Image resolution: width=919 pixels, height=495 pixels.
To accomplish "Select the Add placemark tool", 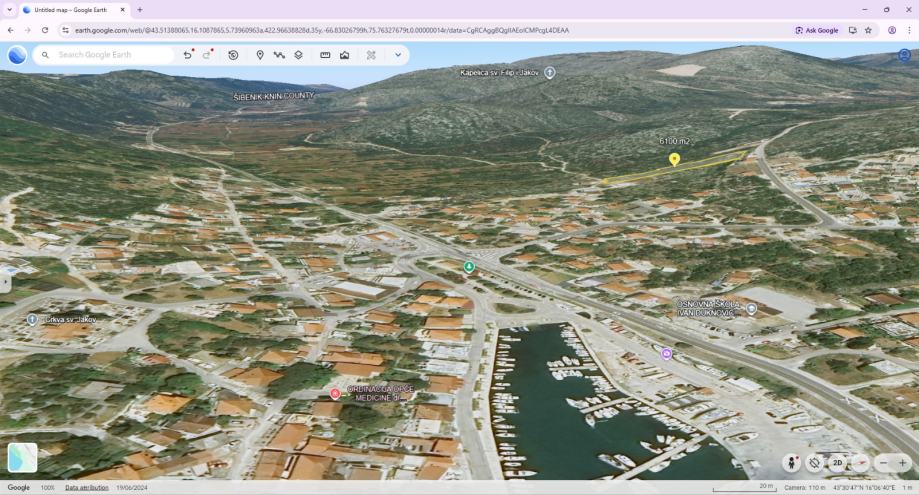I will [x=260, y=54].
